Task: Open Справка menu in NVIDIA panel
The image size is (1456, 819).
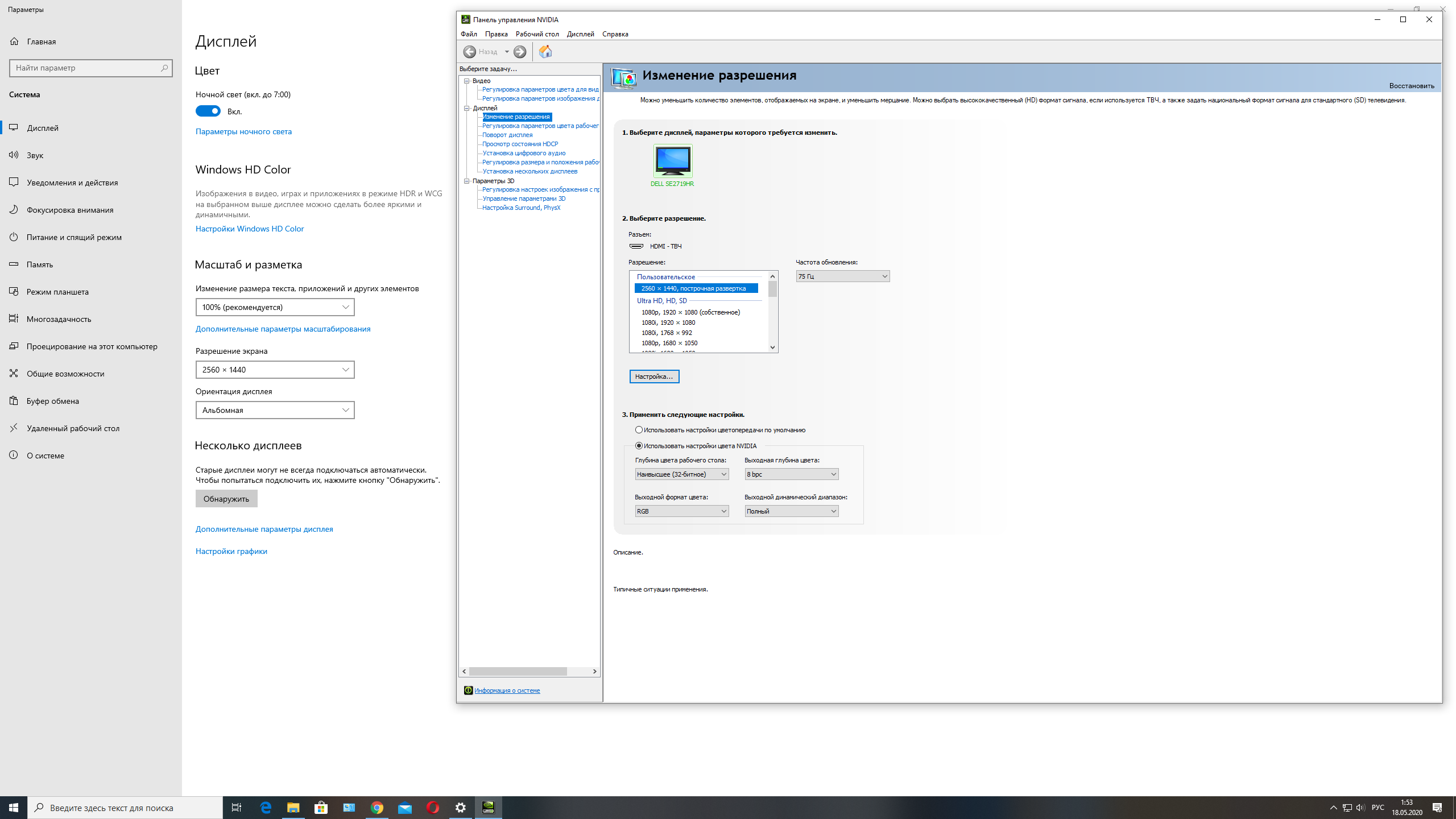Action: click(615, 34)
